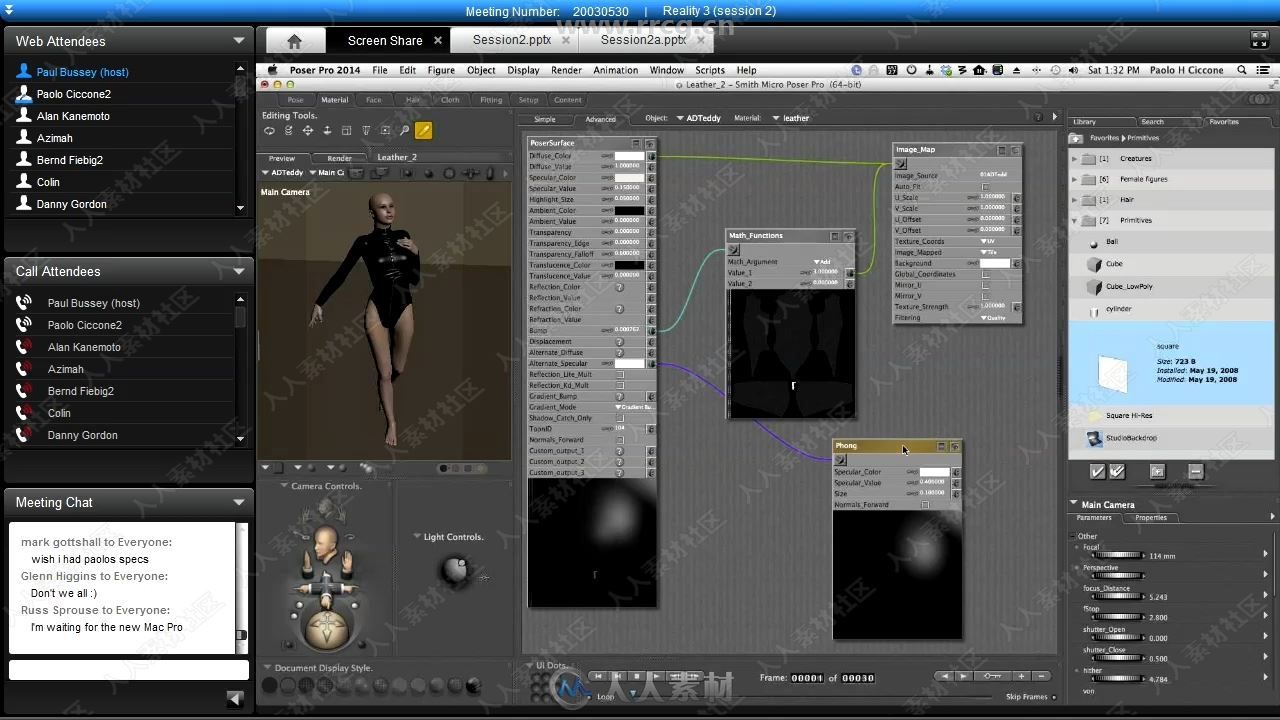The width and height of the screenshot is (1280, 720).
Task: Click the Phong node output icon
Action: [840, 460]
